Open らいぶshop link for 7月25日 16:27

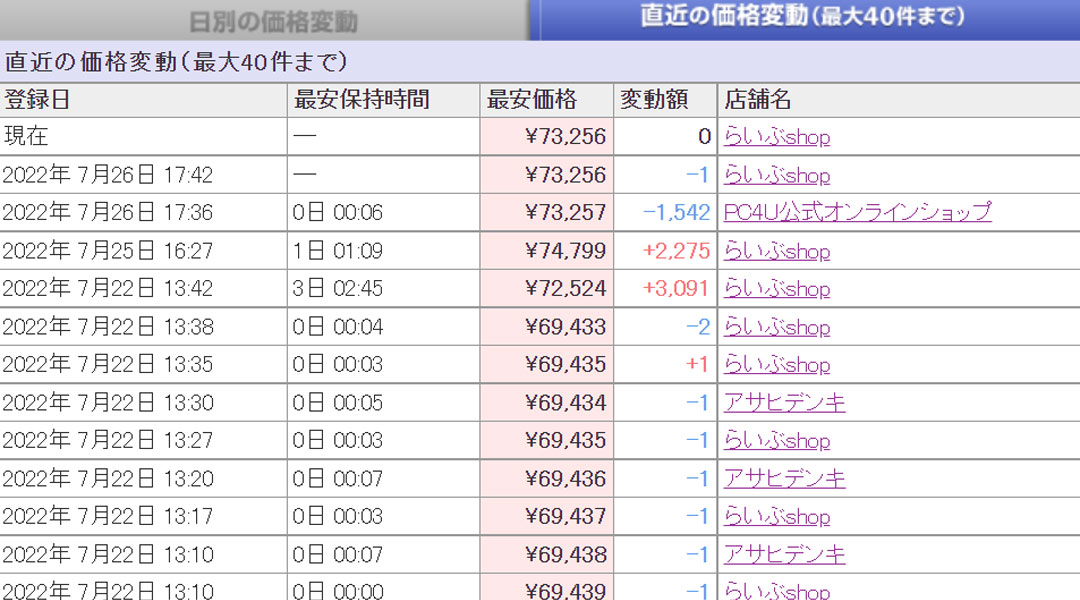776,251
